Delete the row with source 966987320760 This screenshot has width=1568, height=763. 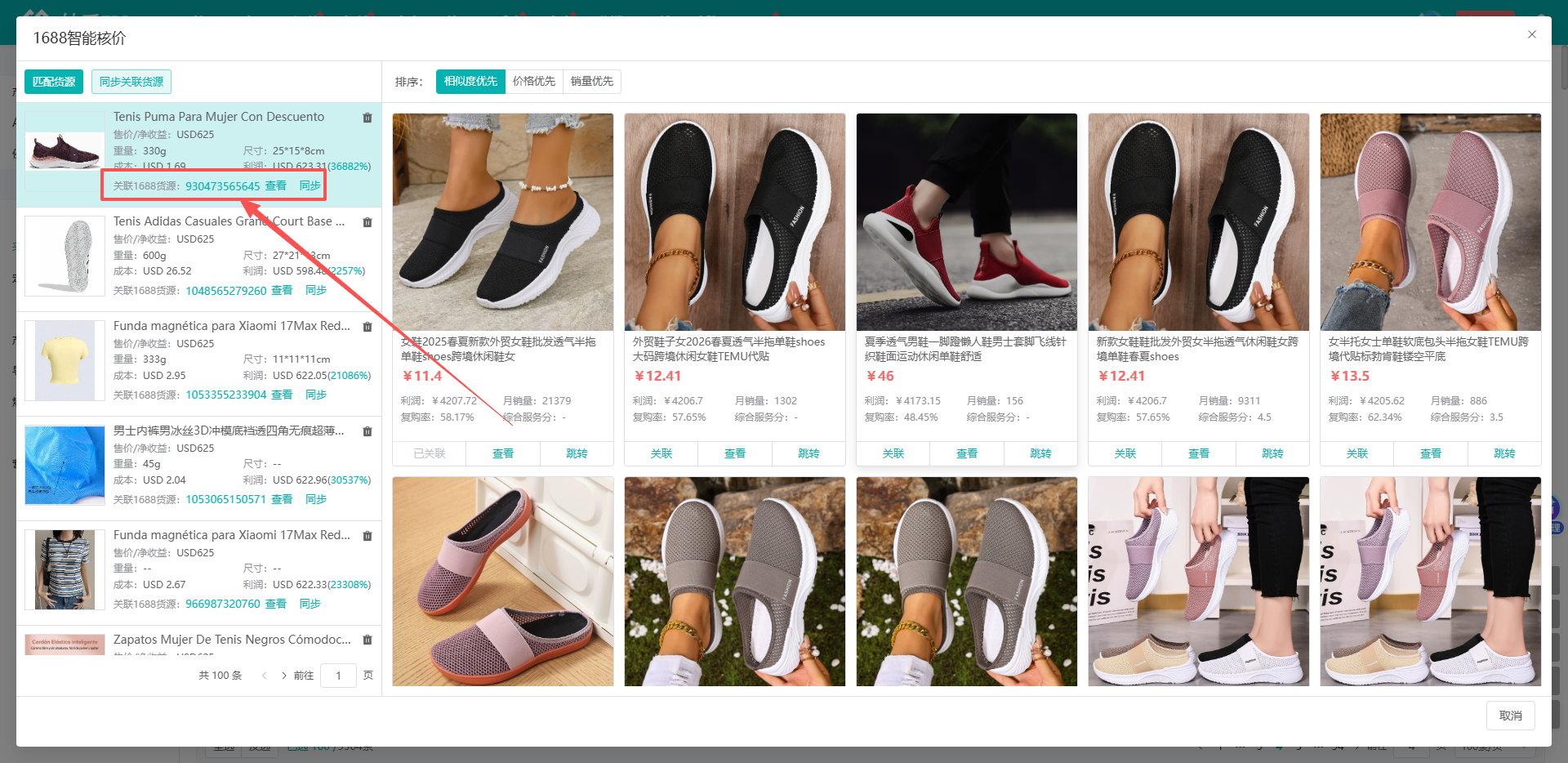point(367,536)
